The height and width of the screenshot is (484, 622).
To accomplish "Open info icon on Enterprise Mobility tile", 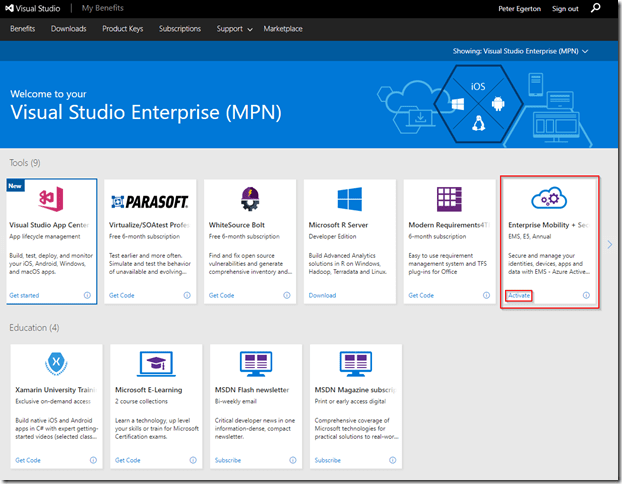I will pos(586,295).
